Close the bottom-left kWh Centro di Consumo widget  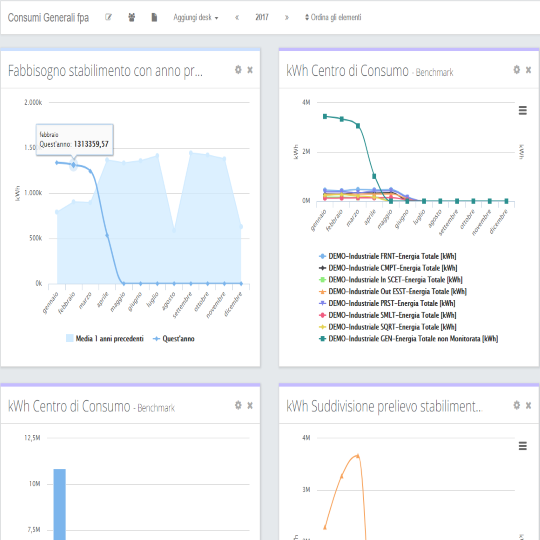[x=250, y=405]
